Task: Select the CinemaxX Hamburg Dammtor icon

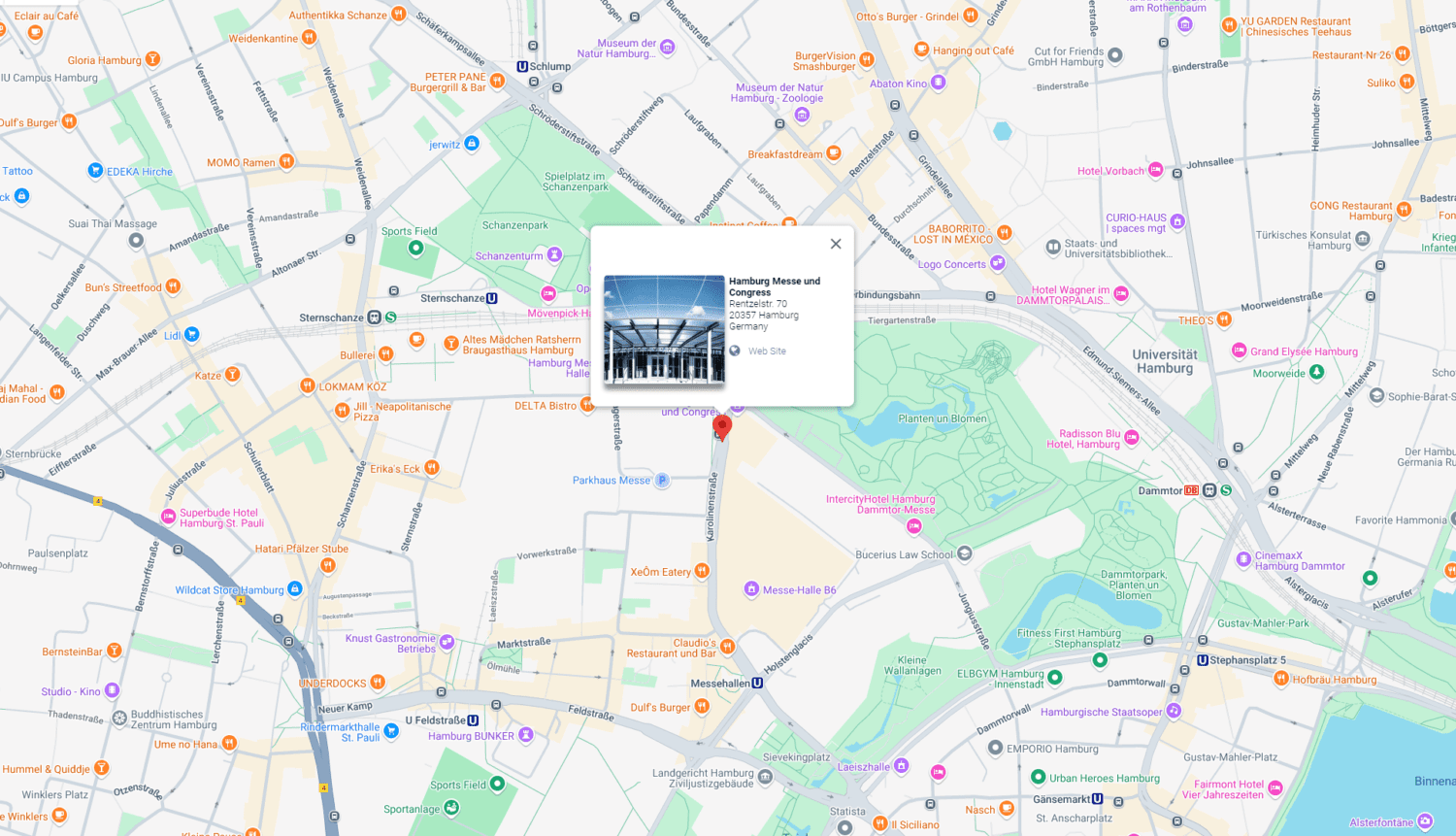Action: (1243, 559)
